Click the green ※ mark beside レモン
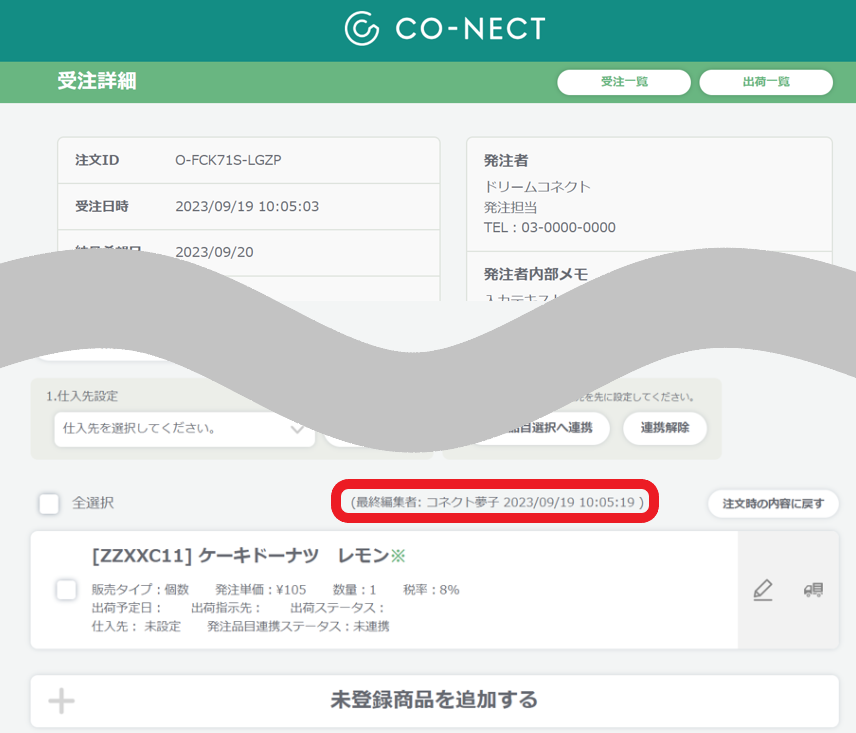 [x=398, y=556]
